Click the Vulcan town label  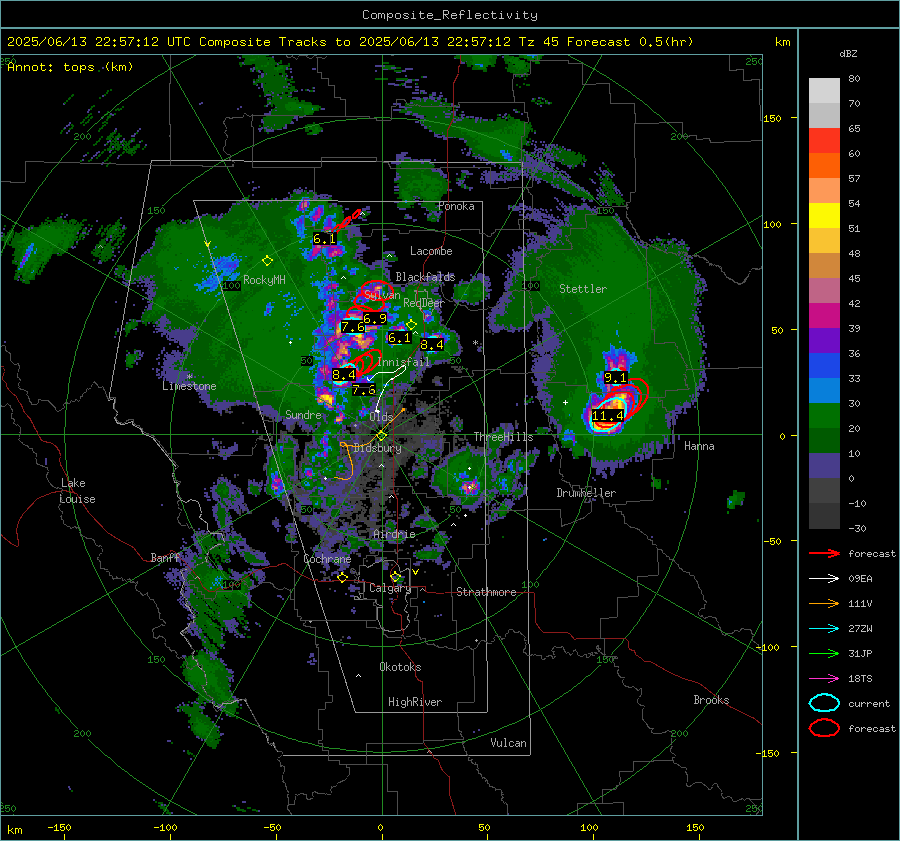[x=509, y=743]
